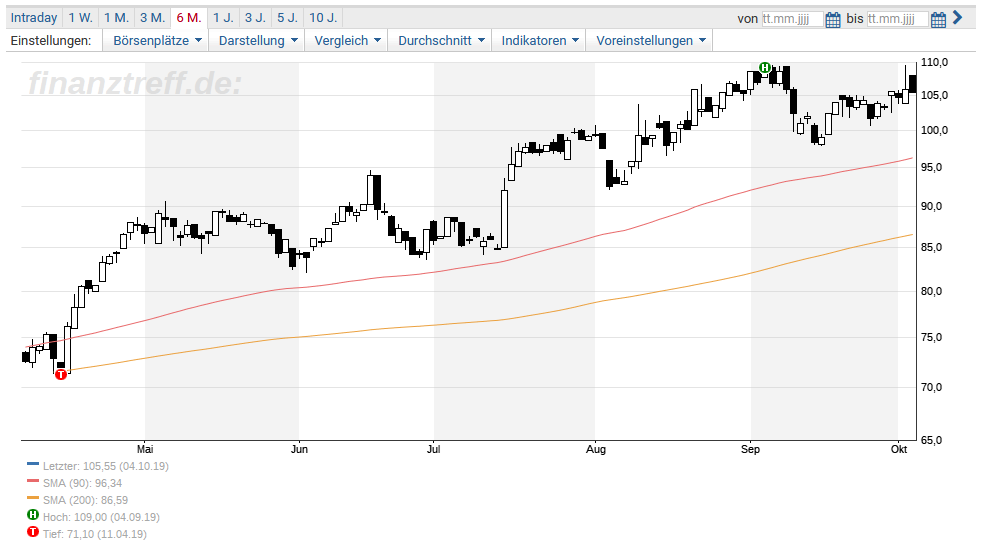Open the Indikatoren dropdown
The height and width of the screenshot is (545, 982).
539,40
